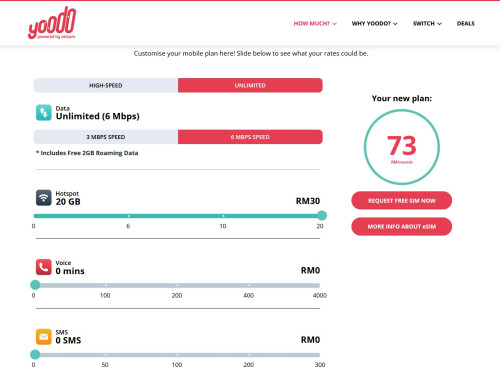The image size is (500, 377).
Task: Set Hotspot slider to the 10 mark
Action: (x=223, y=216)
